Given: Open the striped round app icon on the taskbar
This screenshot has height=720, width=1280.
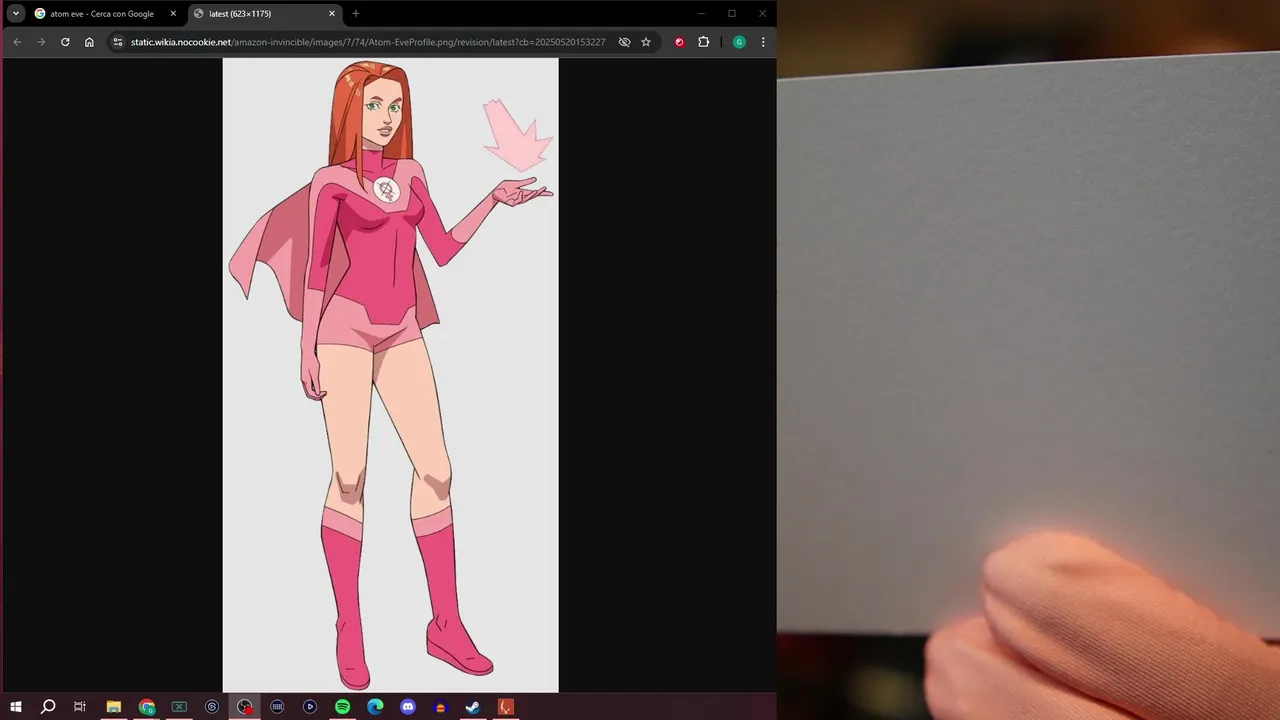Looking at the screenshot, I should (277, 707).
